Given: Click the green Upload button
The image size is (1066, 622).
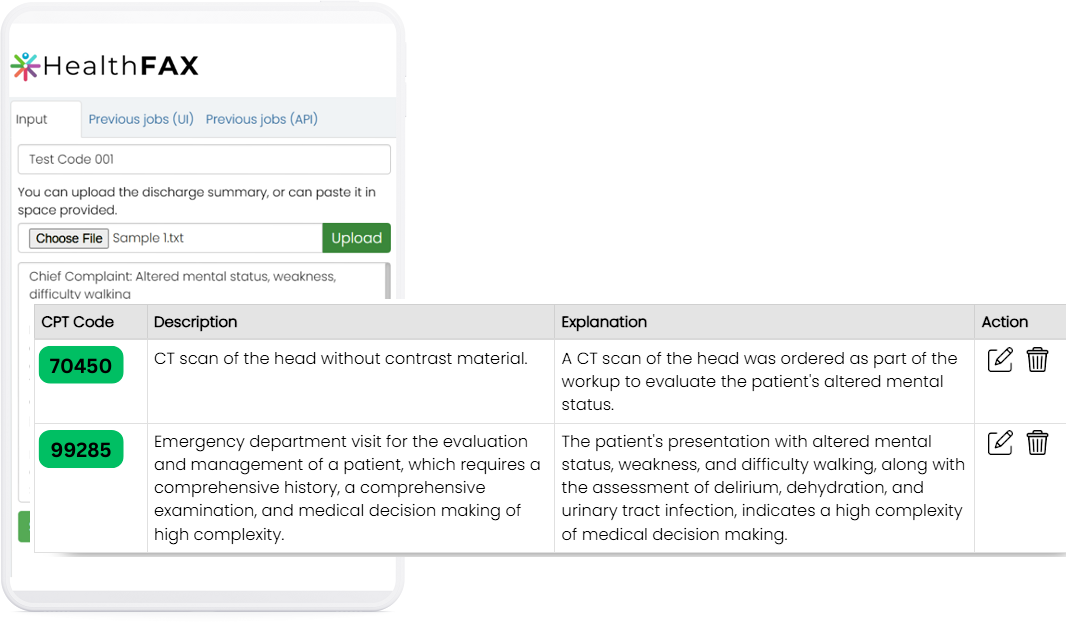Looking at the screenshot, I should [356, 238].
